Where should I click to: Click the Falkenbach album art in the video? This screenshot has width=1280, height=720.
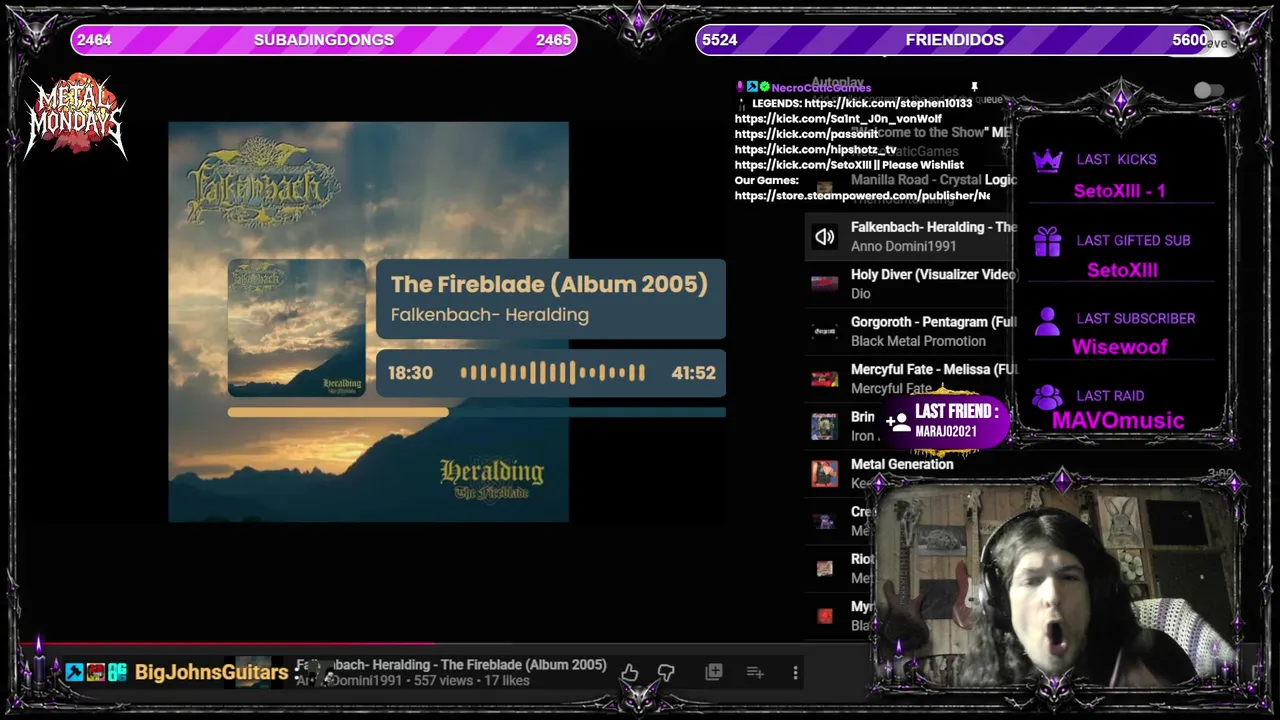tap(368, 322)
